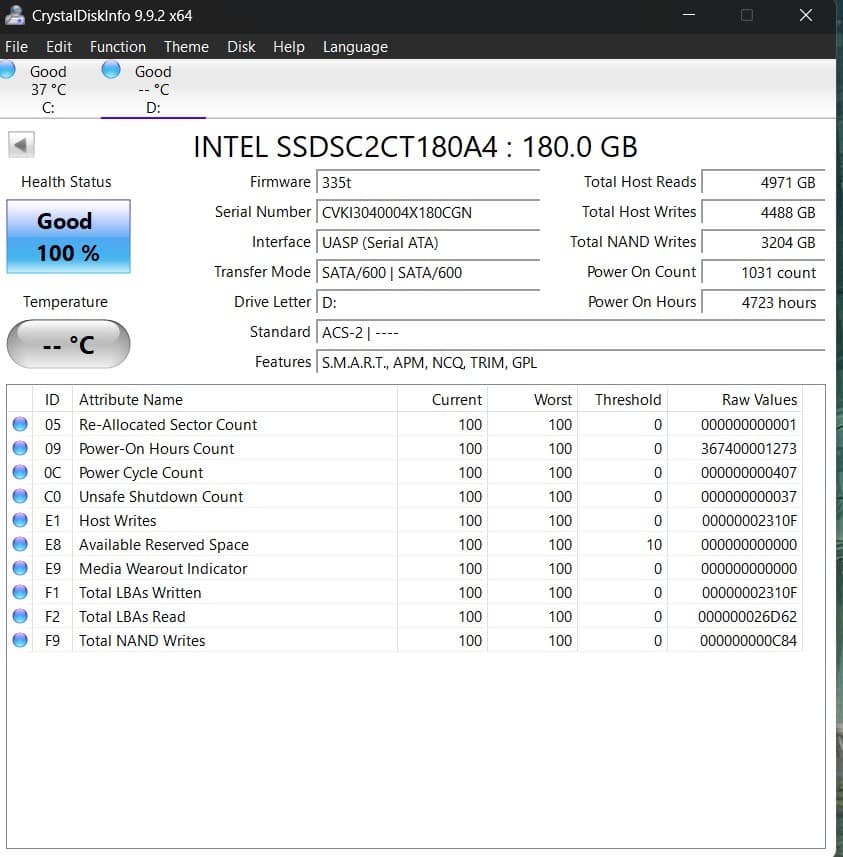Click the Worst column header

(x=532, y=400)
